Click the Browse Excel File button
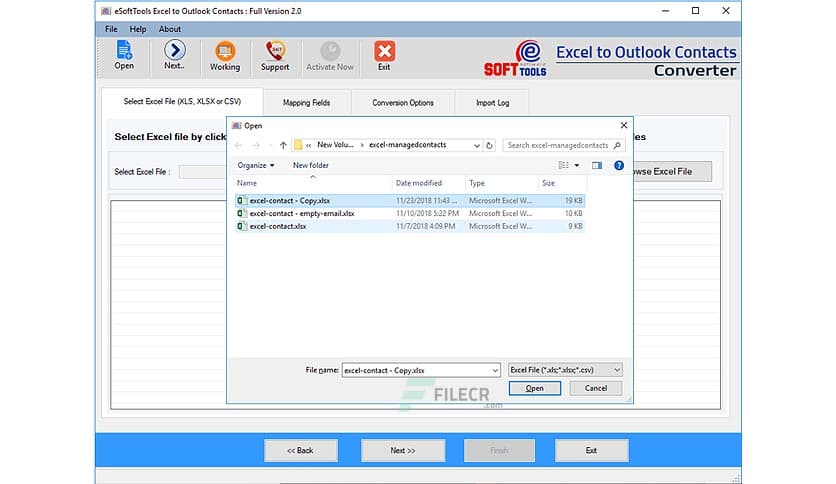 click(x=672, y=171)
